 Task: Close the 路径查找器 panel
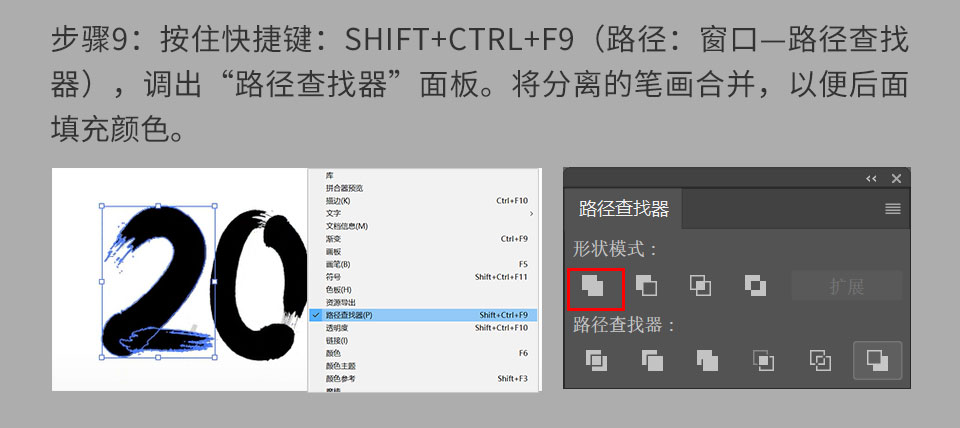click(896, 179)
